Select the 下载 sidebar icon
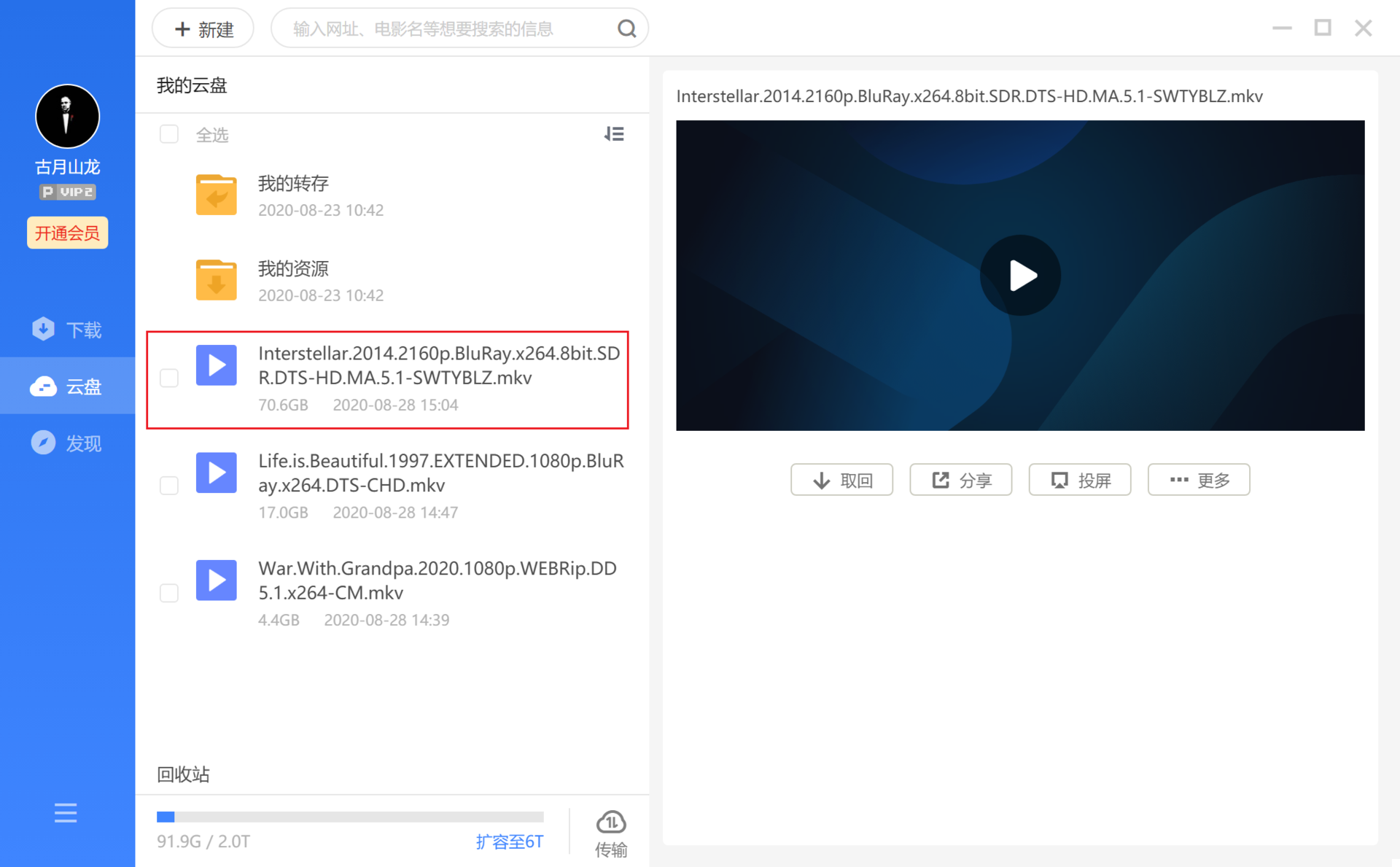Image resolution: width=1400 pixels, height=867 pixels. [44, 329]
